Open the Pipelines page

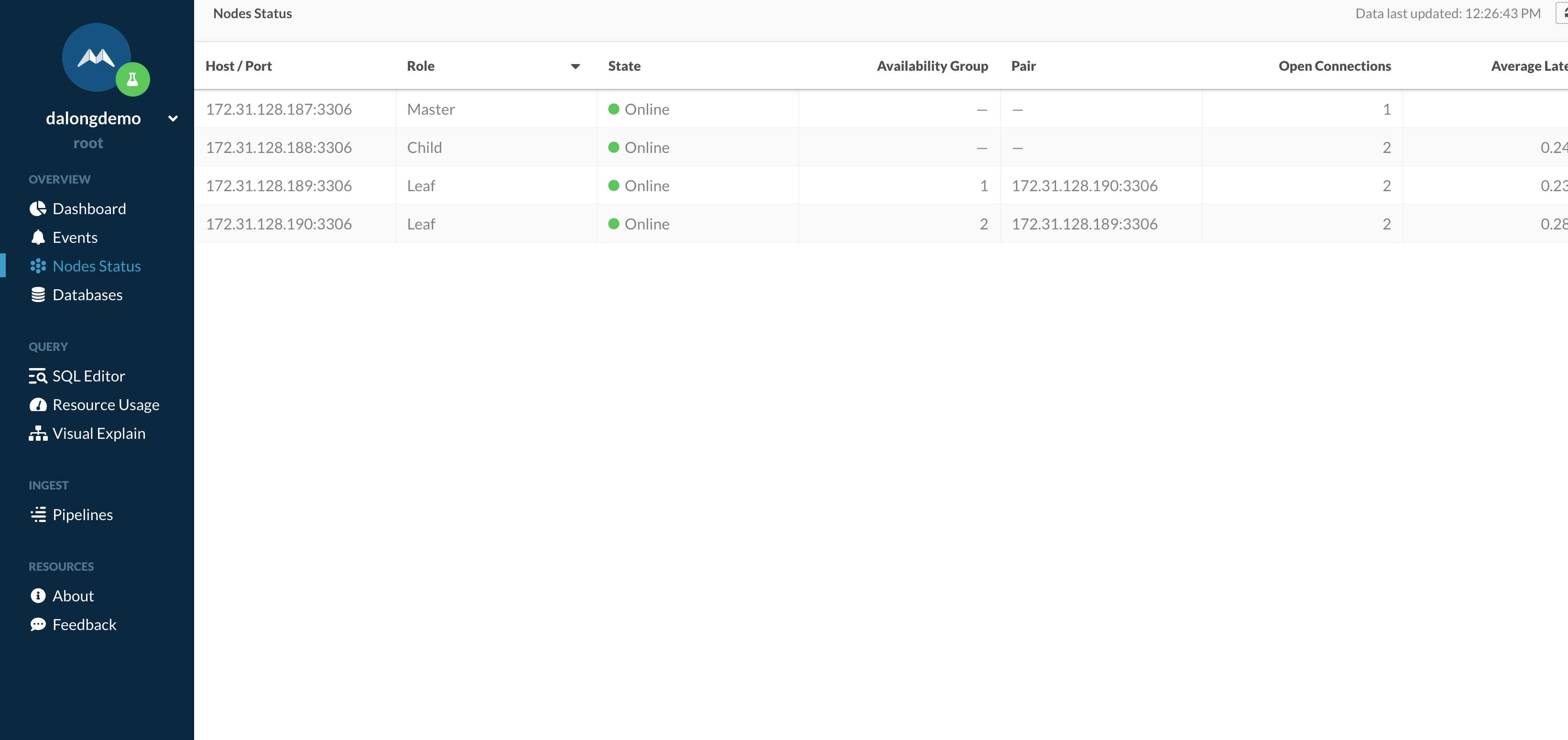coord(82,515)
